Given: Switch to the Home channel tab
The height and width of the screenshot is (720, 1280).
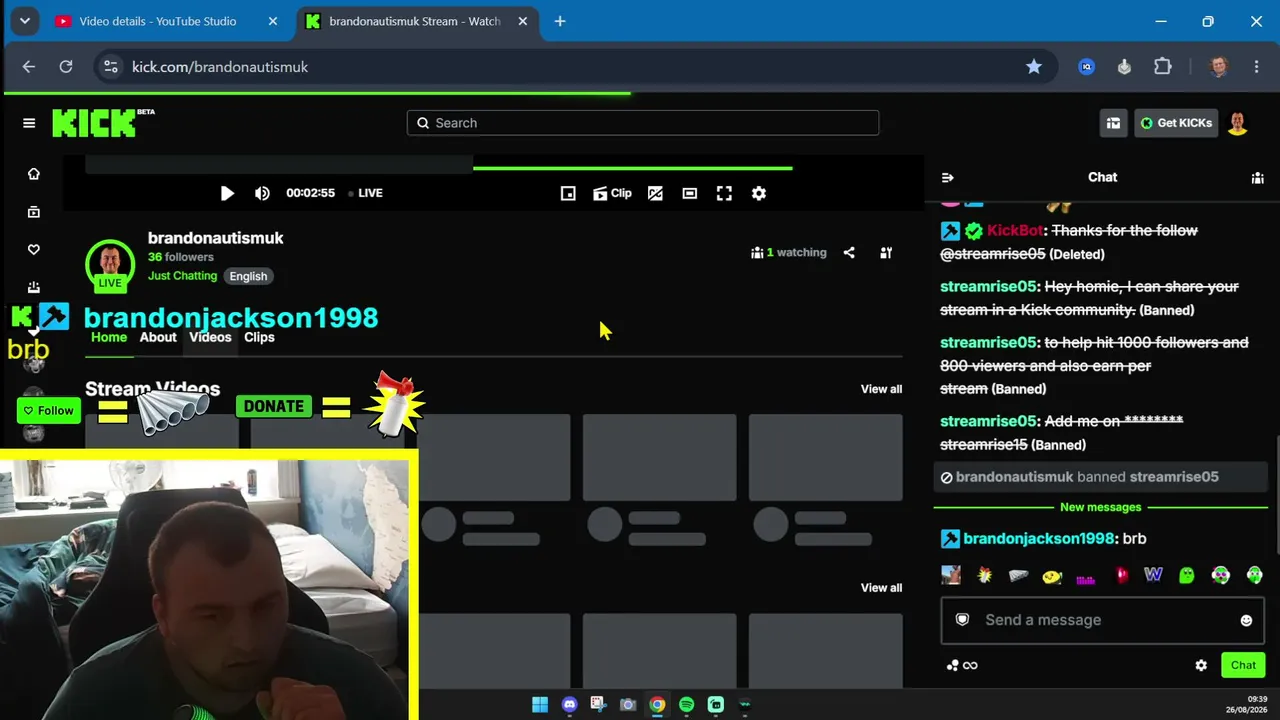Looking at the screenshot, I should coord(109,337).
